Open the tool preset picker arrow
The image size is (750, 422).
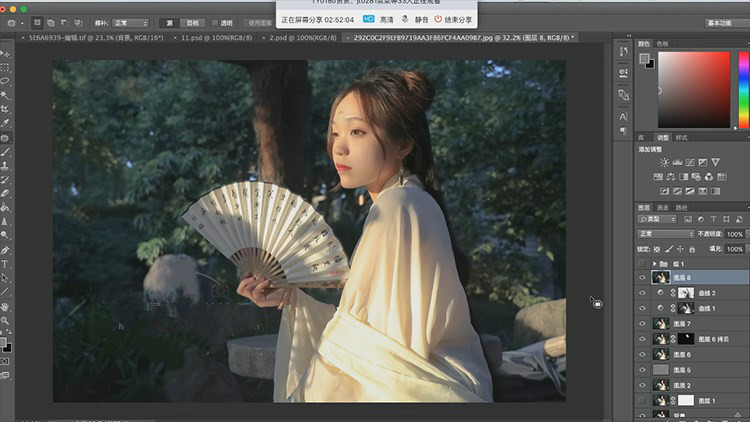pos(22,23)
